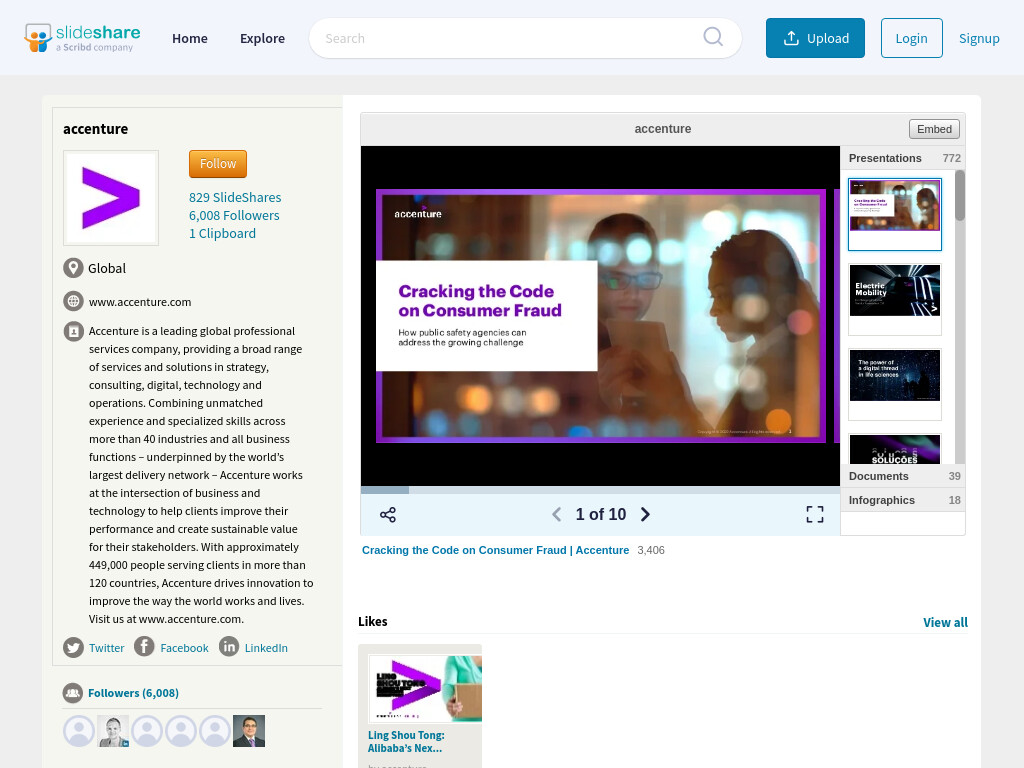1024x768 pixels.
Task: Open the third follower default avatar
Action: tap(147, 731)
